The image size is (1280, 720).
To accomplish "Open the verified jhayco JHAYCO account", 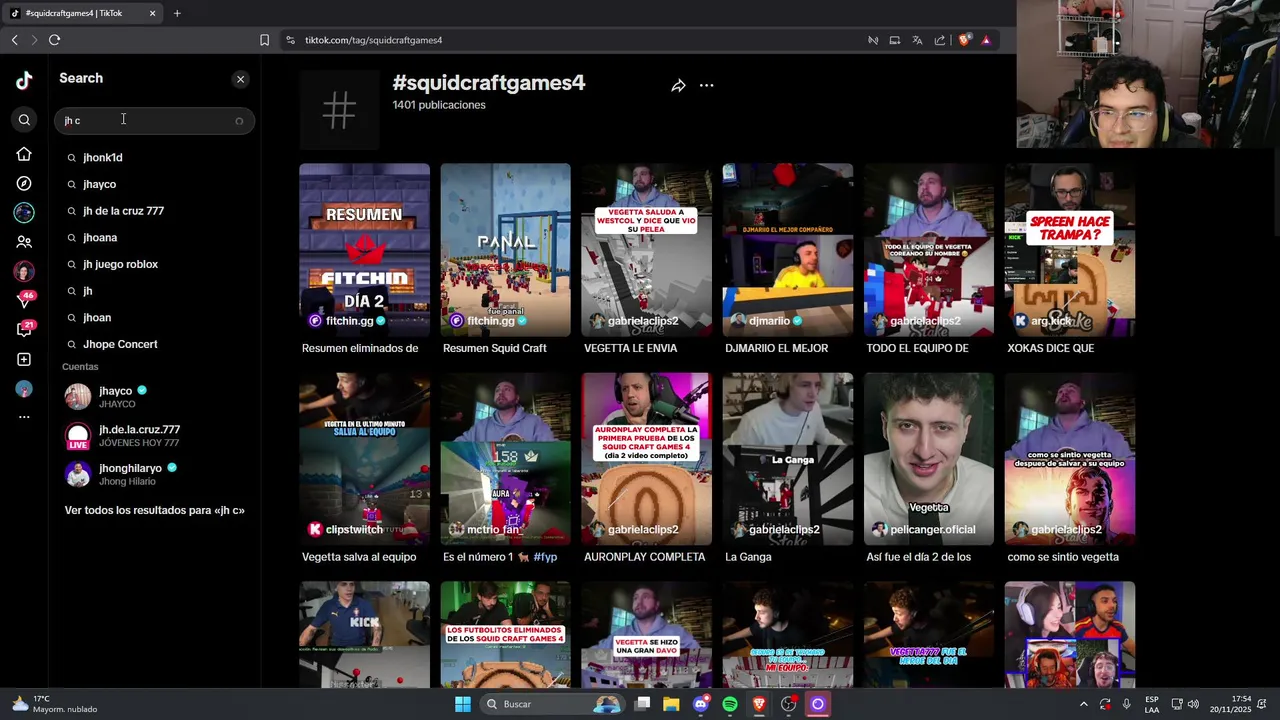I will (x=155, y=397).
